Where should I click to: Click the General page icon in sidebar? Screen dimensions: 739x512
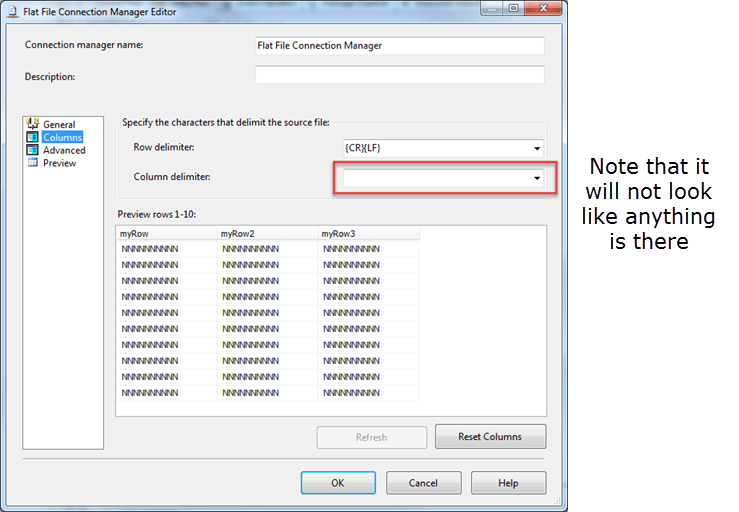pos(33,124)
